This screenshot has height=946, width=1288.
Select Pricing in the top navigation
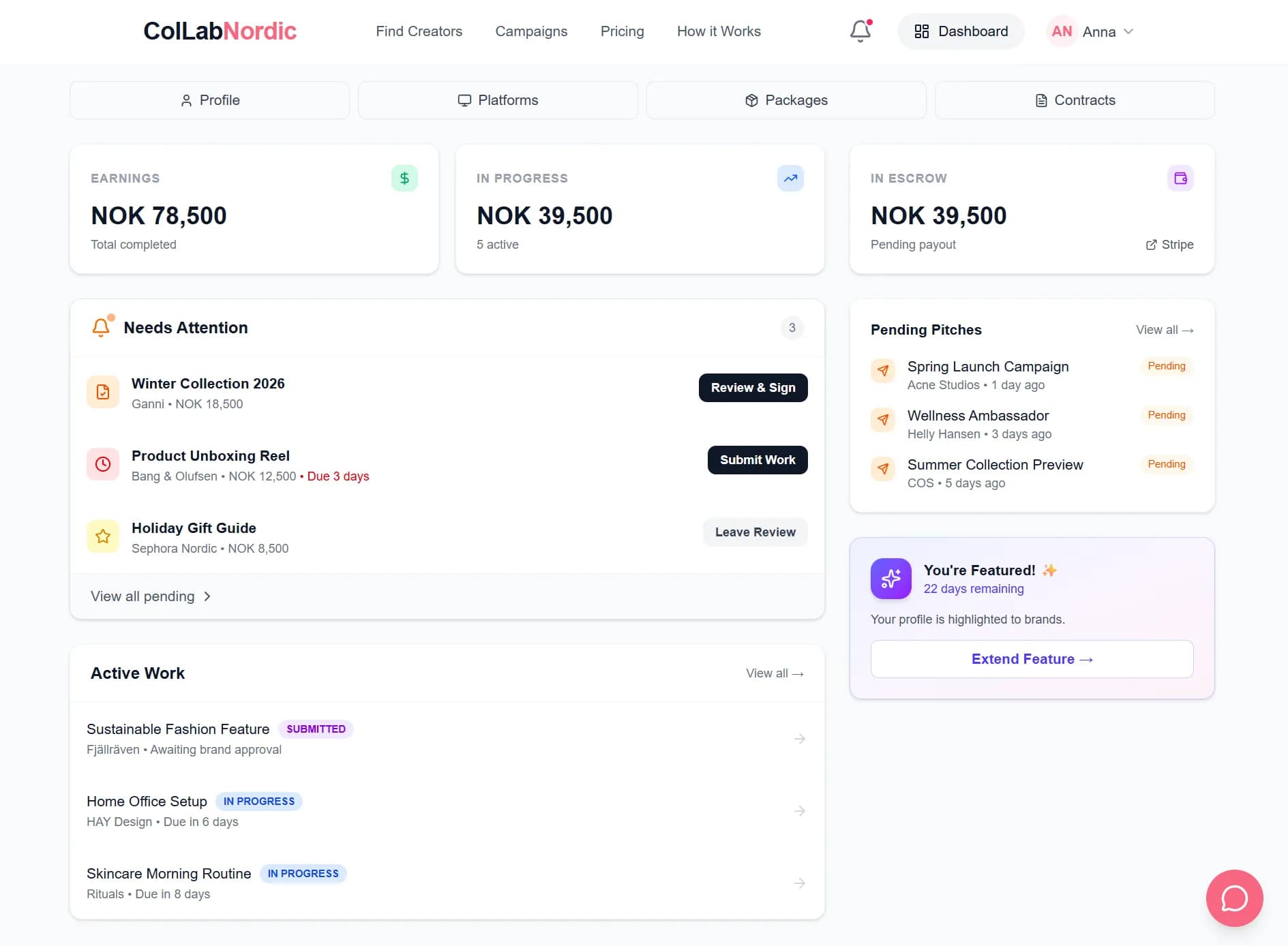tap(621, 31)
